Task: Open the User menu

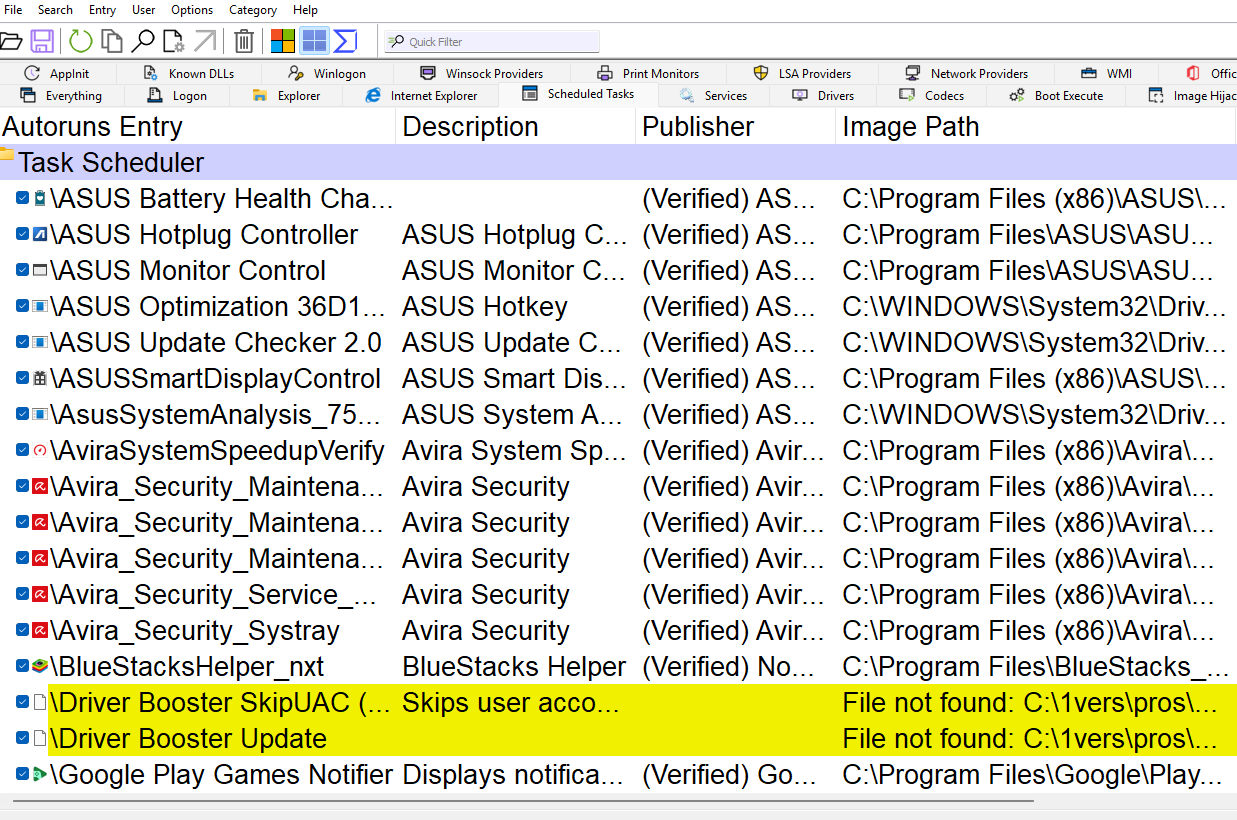Action: [x=144, y=10]
